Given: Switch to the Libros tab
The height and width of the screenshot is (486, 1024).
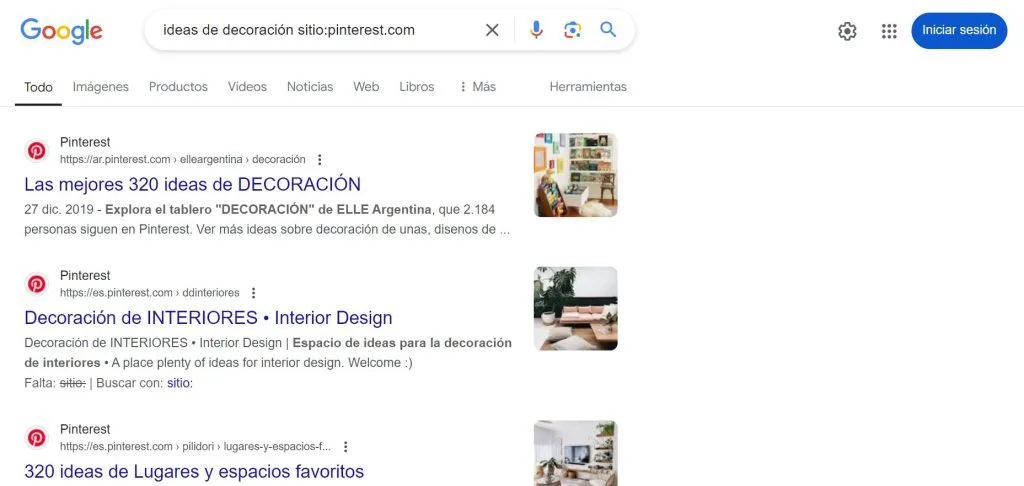Looking at the screenshot, I should point(417,86).
